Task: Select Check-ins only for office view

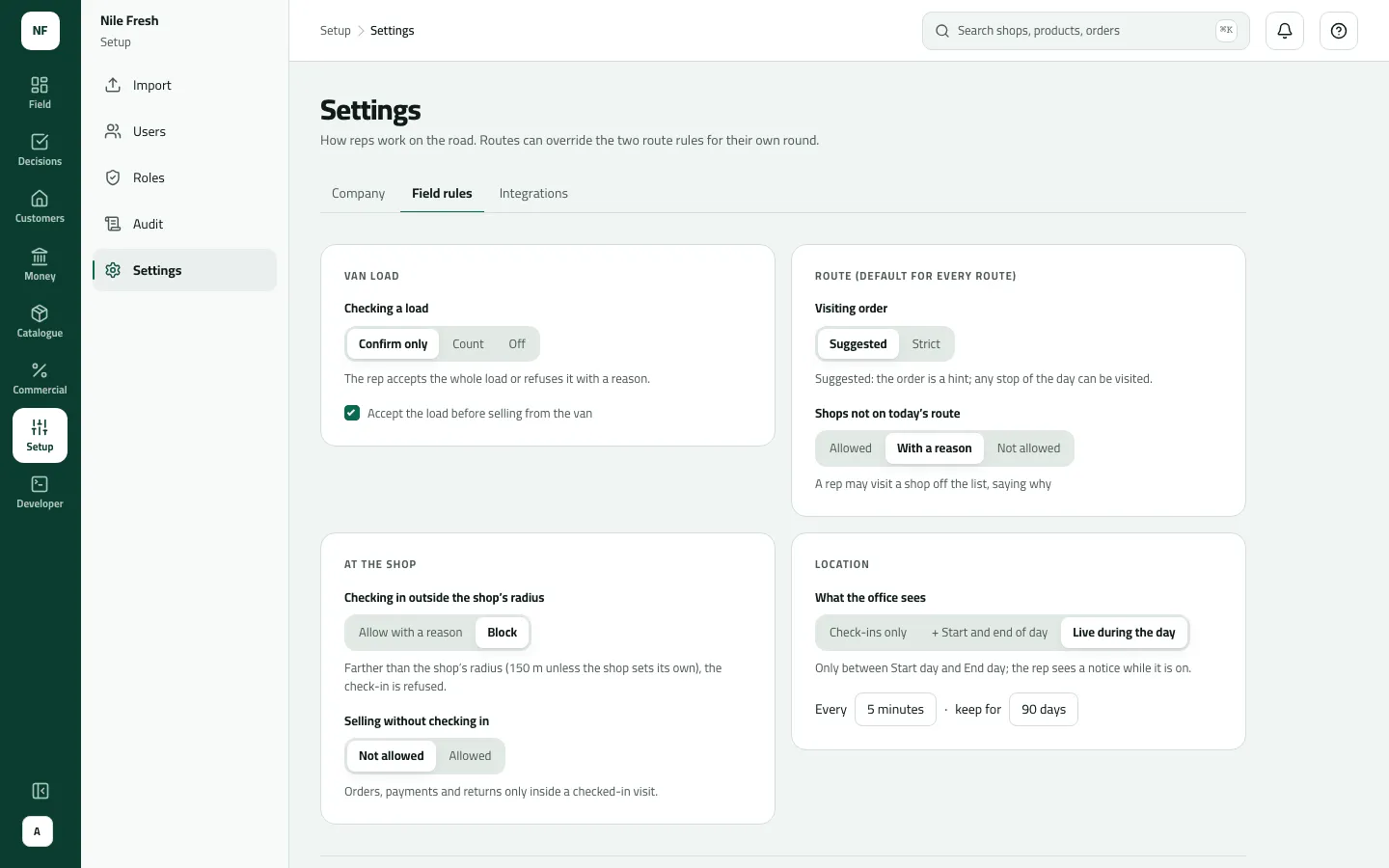Action: click(x=868, y=633)
